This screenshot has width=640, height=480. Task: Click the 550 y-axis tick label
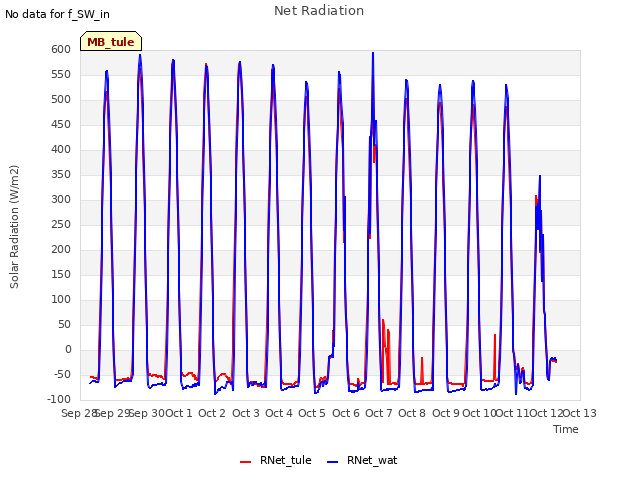click(61, 74)
